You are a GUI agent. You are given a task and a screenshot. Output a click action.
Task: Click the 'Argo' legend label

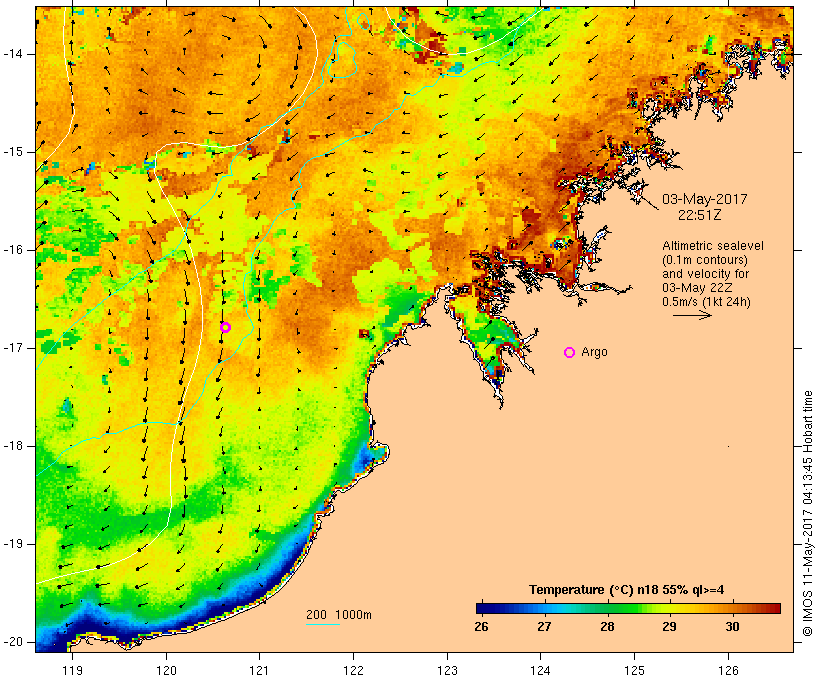(x=595, y=352)
